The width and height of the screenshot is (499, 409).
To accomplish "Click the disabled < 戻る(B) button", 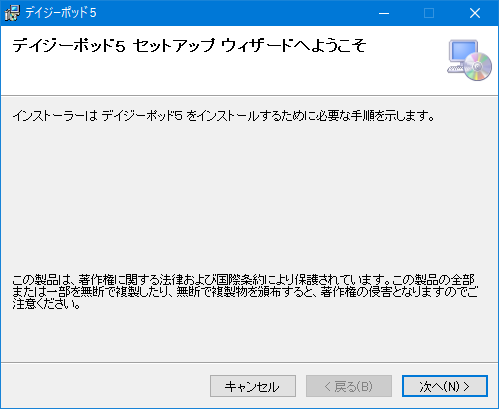I will (349, 386).
